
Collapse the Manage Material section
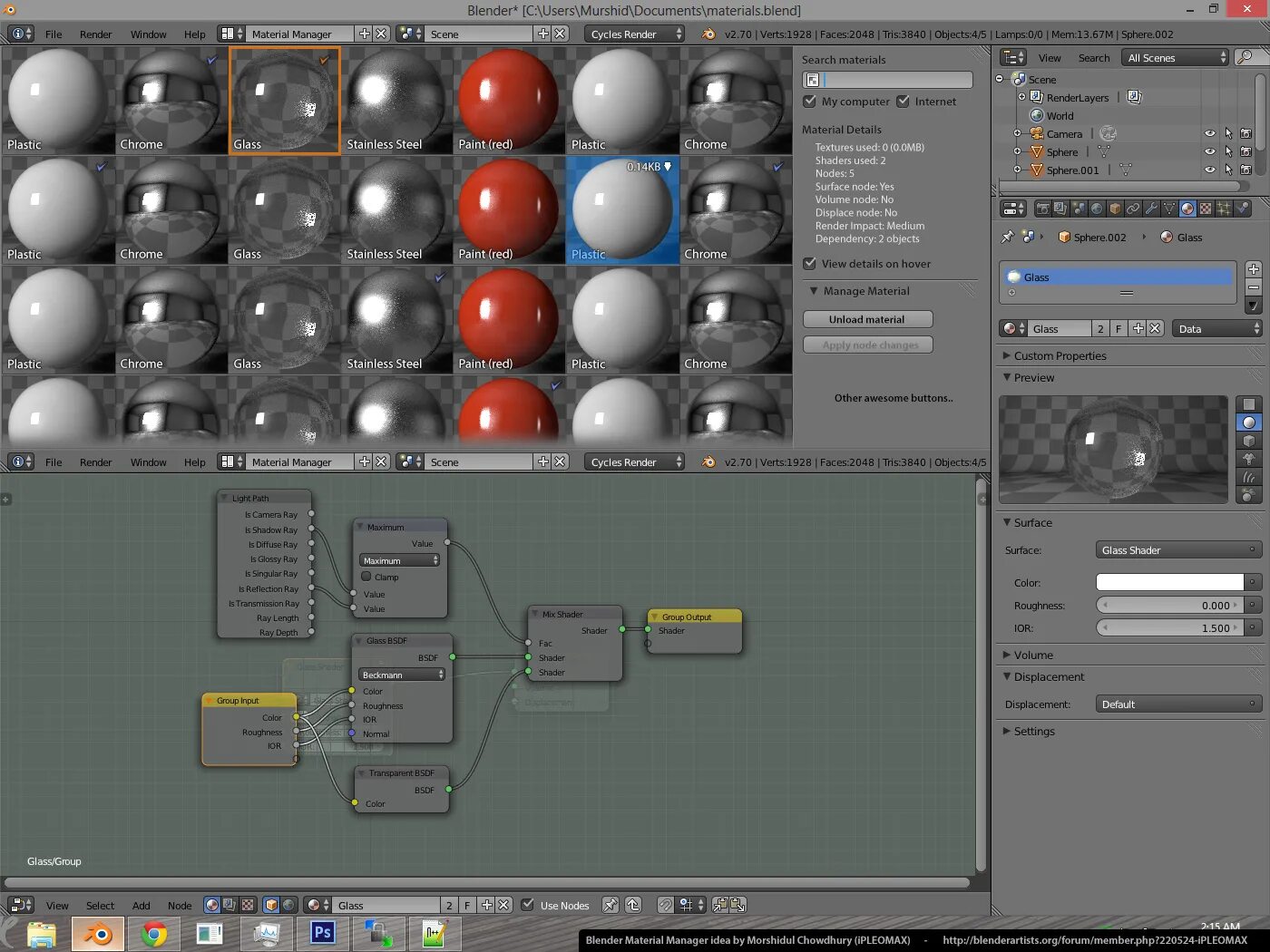814,291
